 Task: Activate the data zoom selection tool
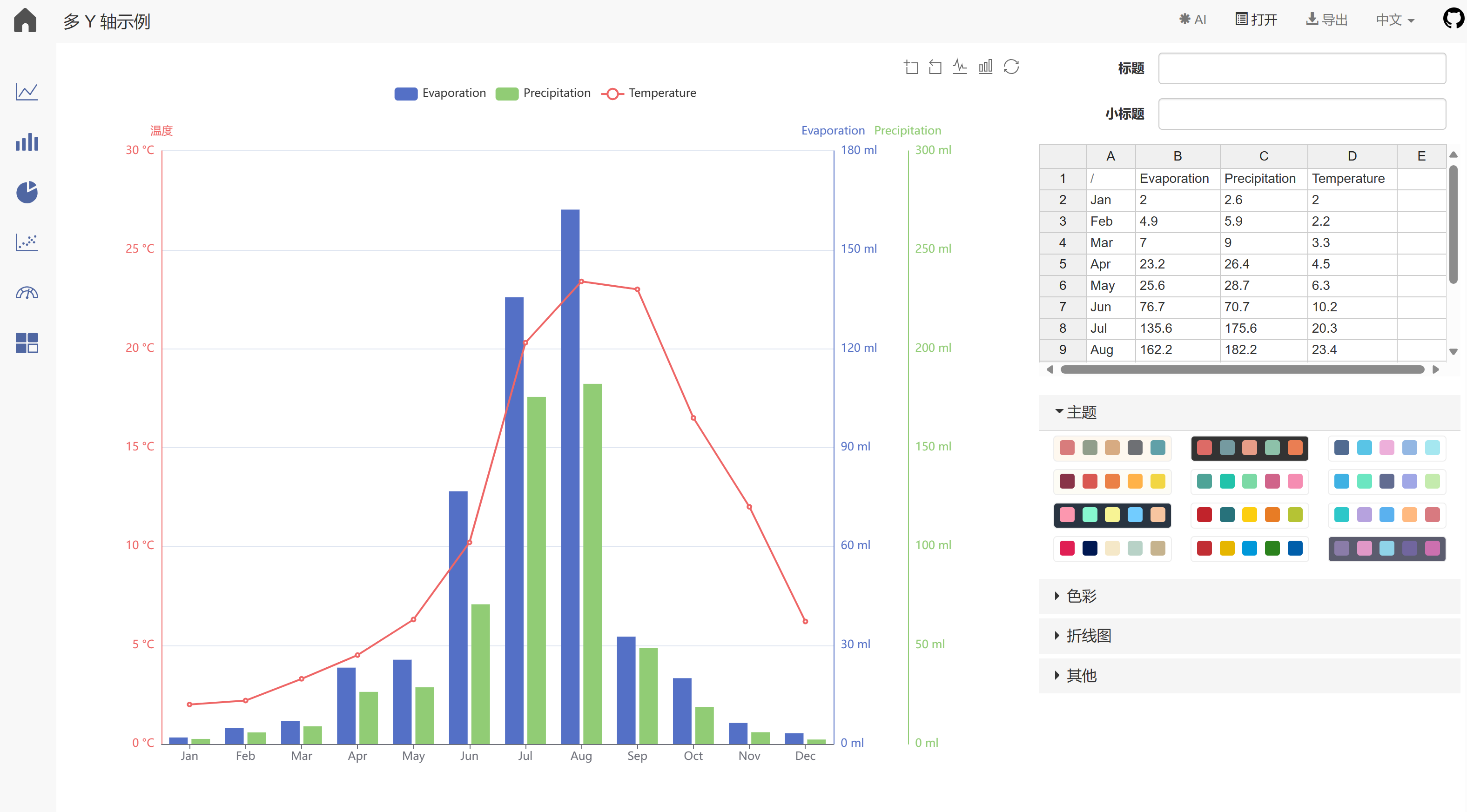(911, 66)
